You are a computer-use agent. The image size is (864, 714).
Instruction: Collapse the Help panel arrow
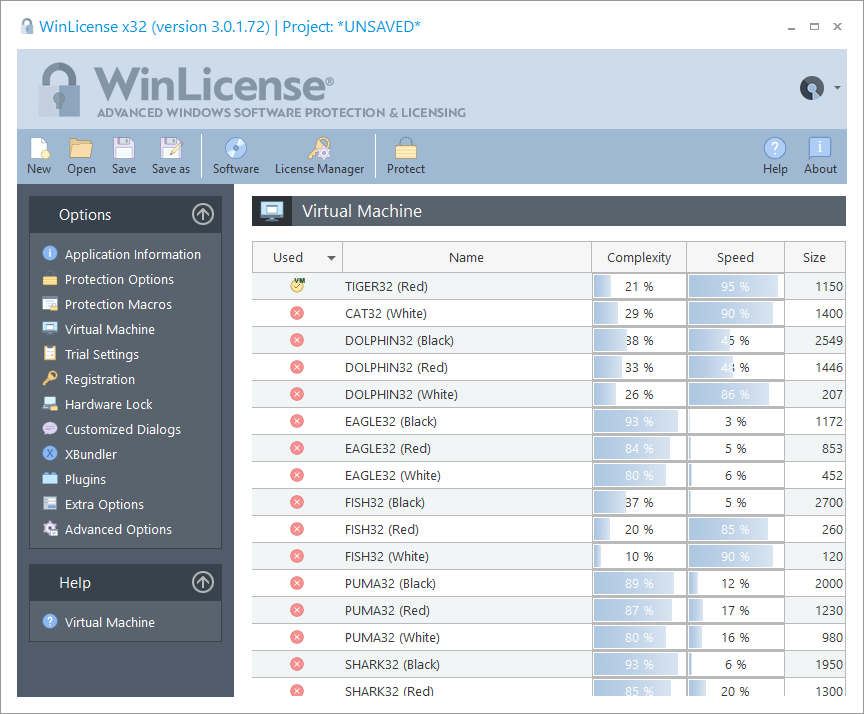(x=203, y=582)
